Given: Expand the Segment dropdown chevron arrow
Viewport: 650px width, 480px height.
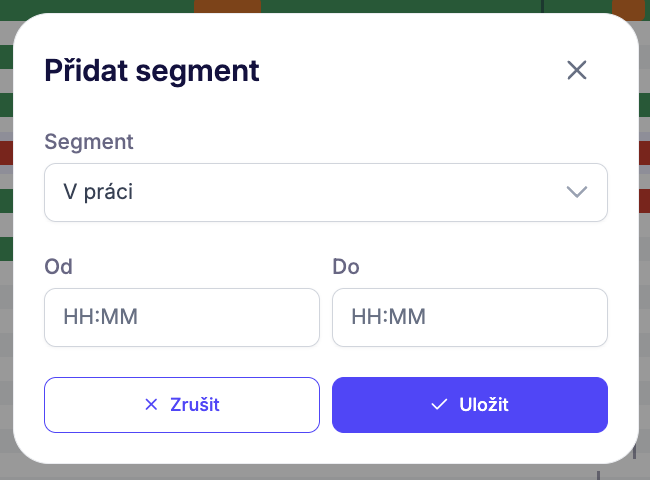Looking at the screenshot, I should coord(576,192).
